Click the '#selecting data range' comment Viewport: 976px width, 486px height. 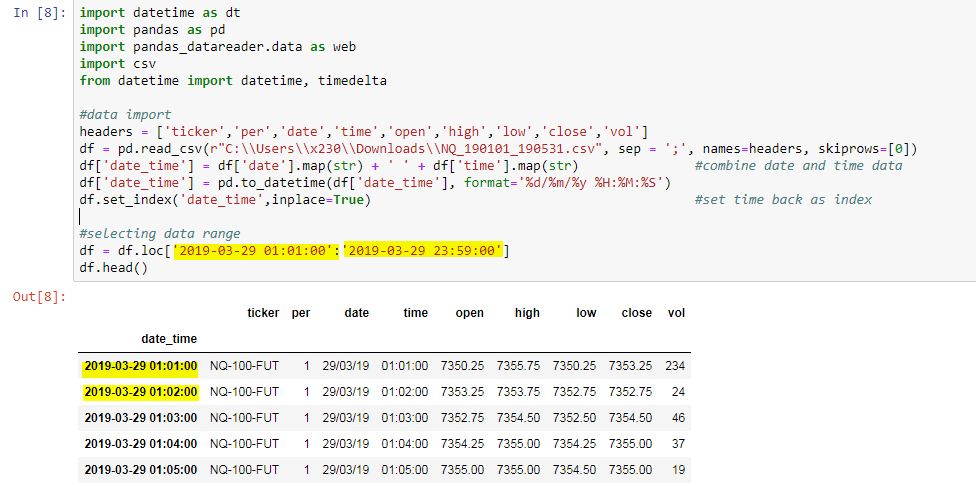[x=160, y=233]
